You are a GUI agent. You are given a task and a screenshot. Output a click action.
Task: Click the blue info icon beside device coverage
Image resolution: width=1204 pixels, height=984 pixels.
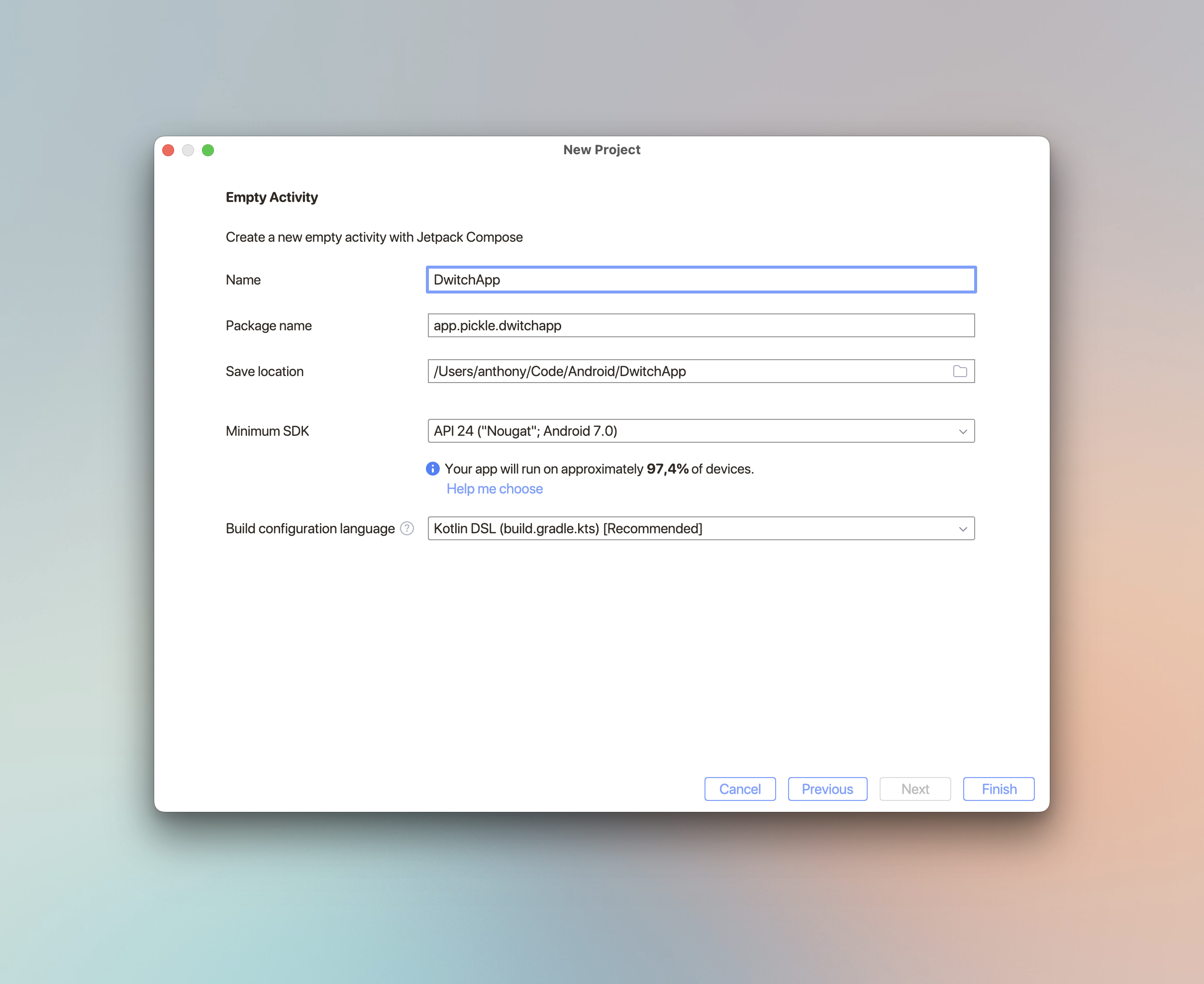coord(432,469)
